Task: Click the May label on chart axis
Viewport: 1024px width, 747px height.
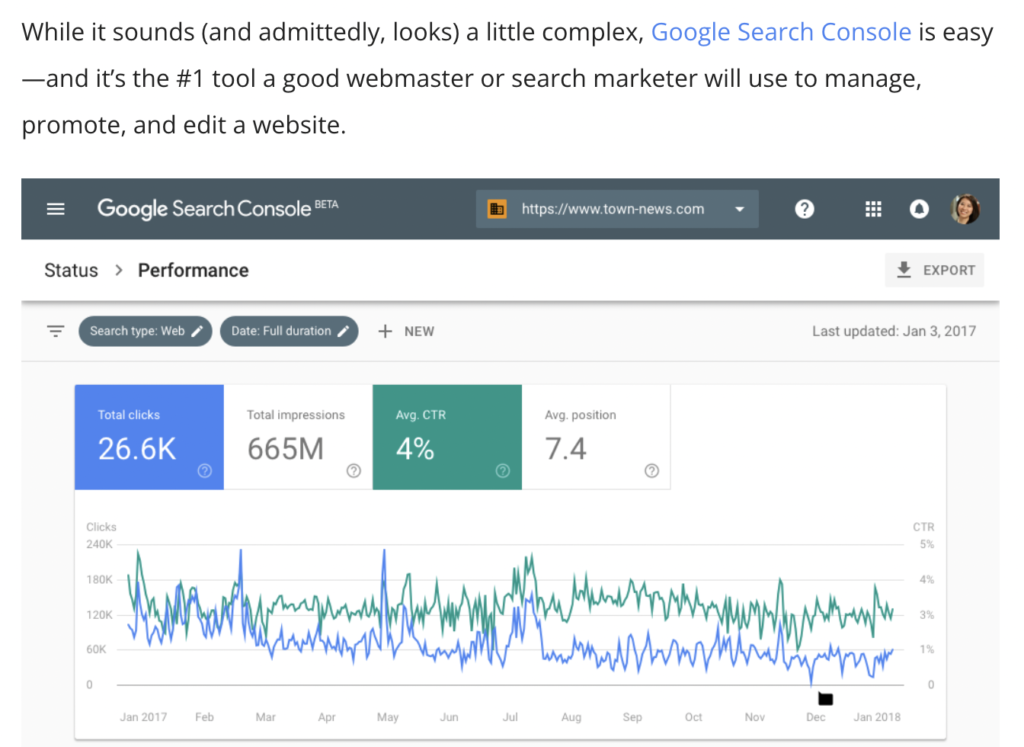Action: click(387, 717)
